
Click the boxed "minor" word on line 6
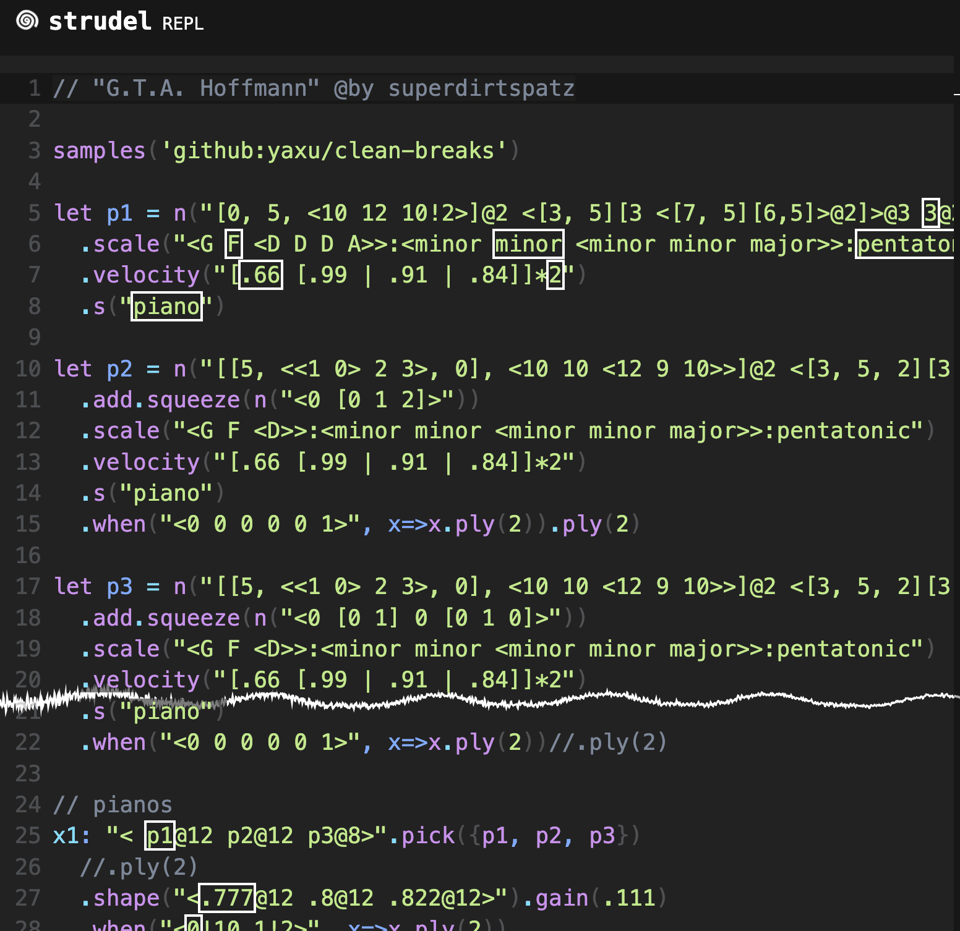tap(528, 244)
